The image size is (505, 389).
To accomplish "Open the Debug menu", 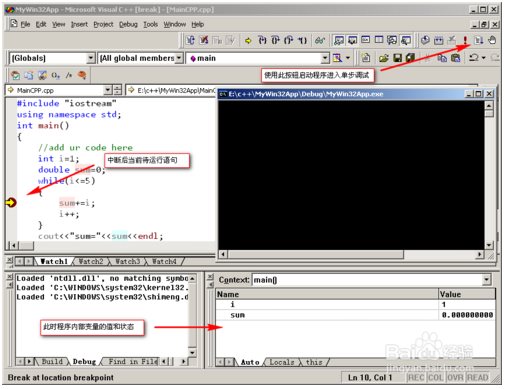I will [128, 24].
